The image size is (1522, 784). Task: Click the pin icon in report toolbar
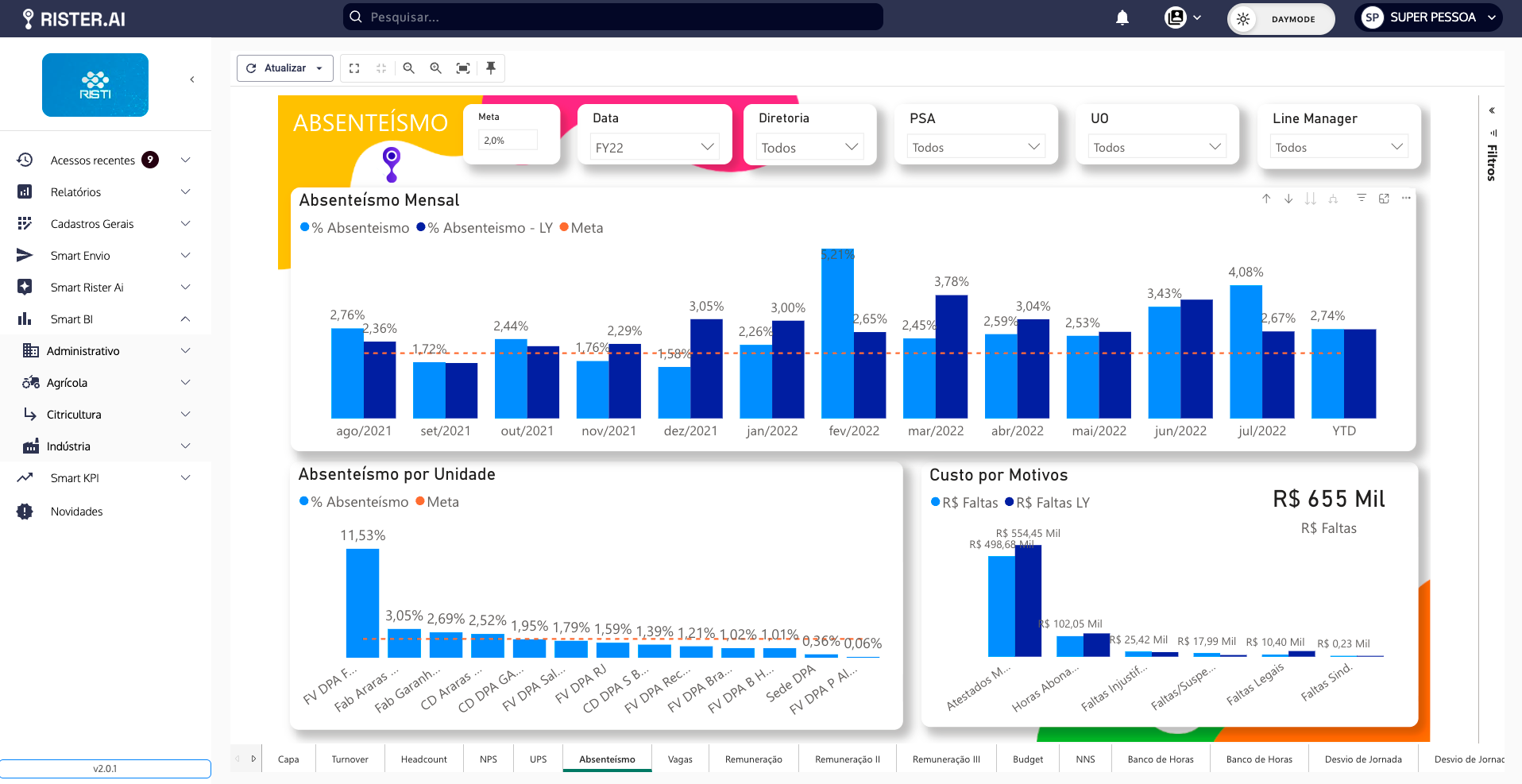click(x=491, y=68)
